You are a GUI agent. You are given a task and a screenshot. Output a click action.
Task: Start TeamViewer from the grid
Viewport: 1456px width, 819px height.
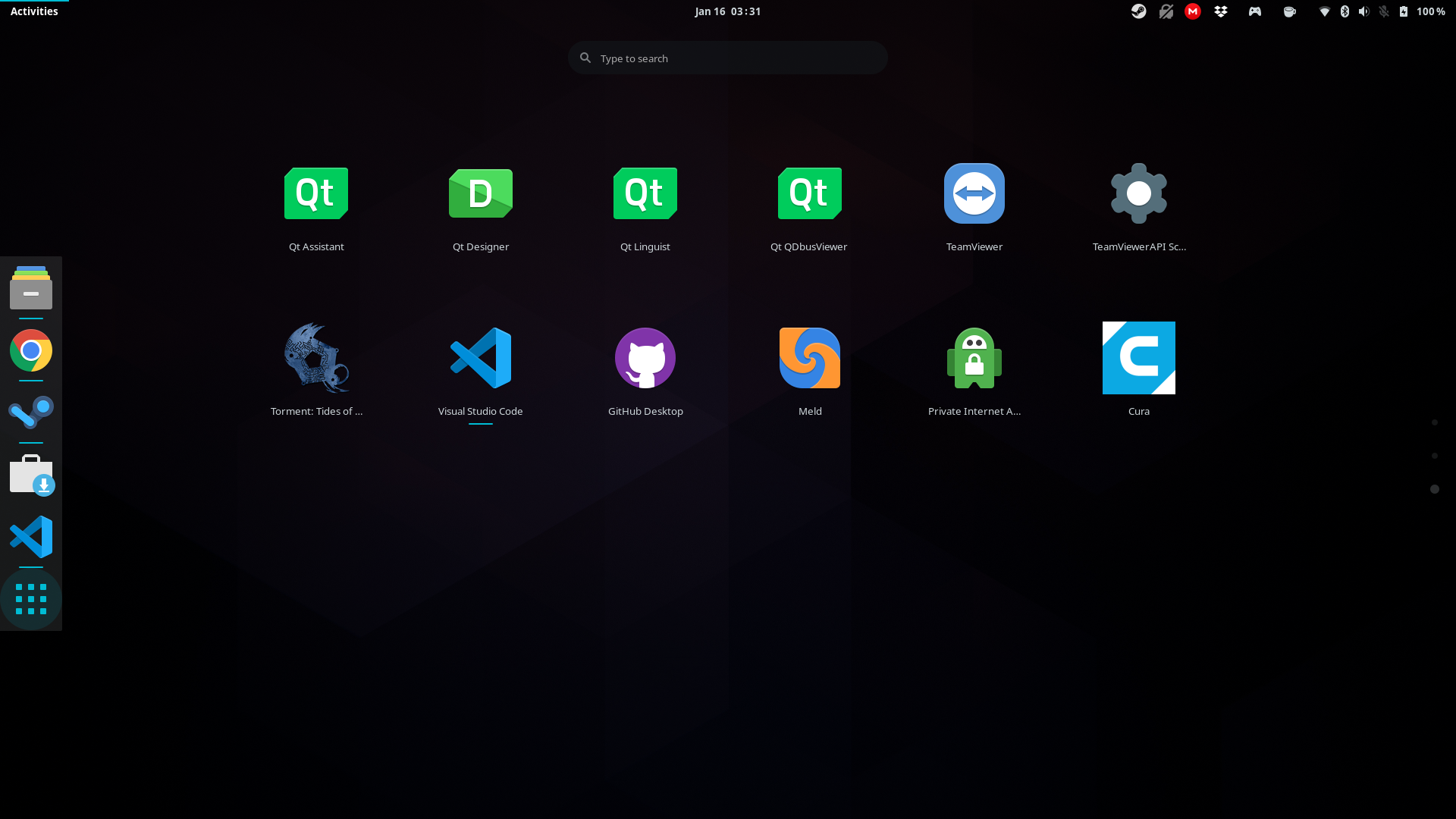click(x=974, y=194)
